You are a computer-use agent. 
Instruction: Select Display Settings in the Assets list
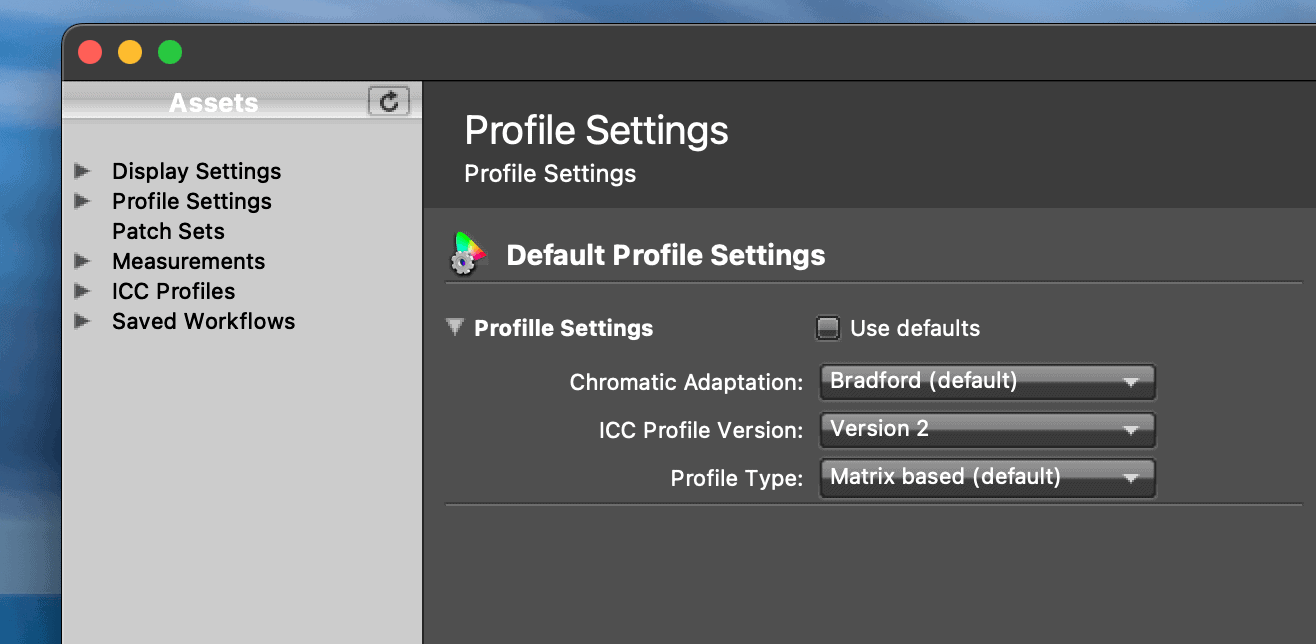click(x=196, y=171)
